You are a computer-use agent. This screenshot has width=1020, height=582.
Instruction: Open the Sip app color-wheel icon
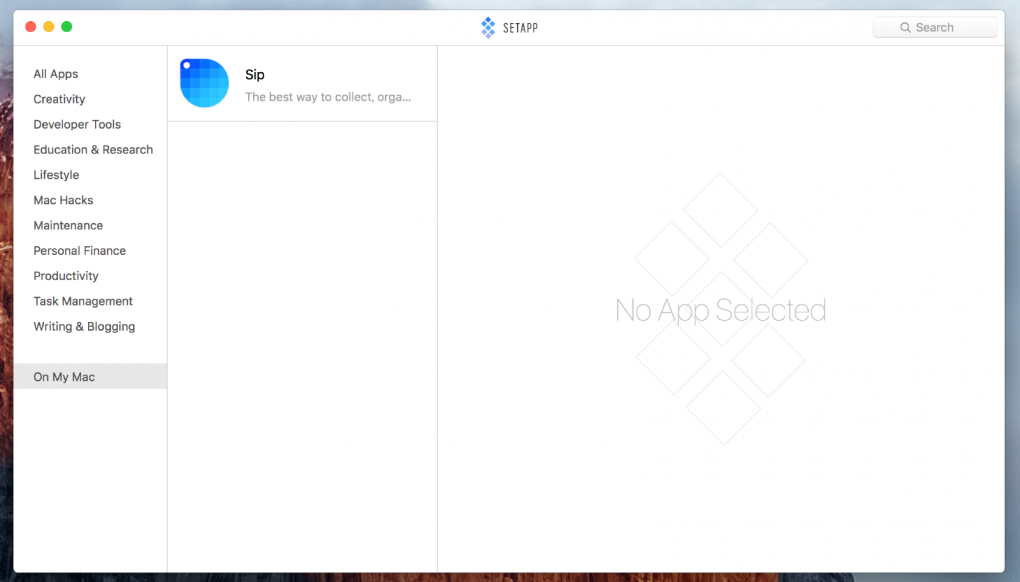pos(204,83)
